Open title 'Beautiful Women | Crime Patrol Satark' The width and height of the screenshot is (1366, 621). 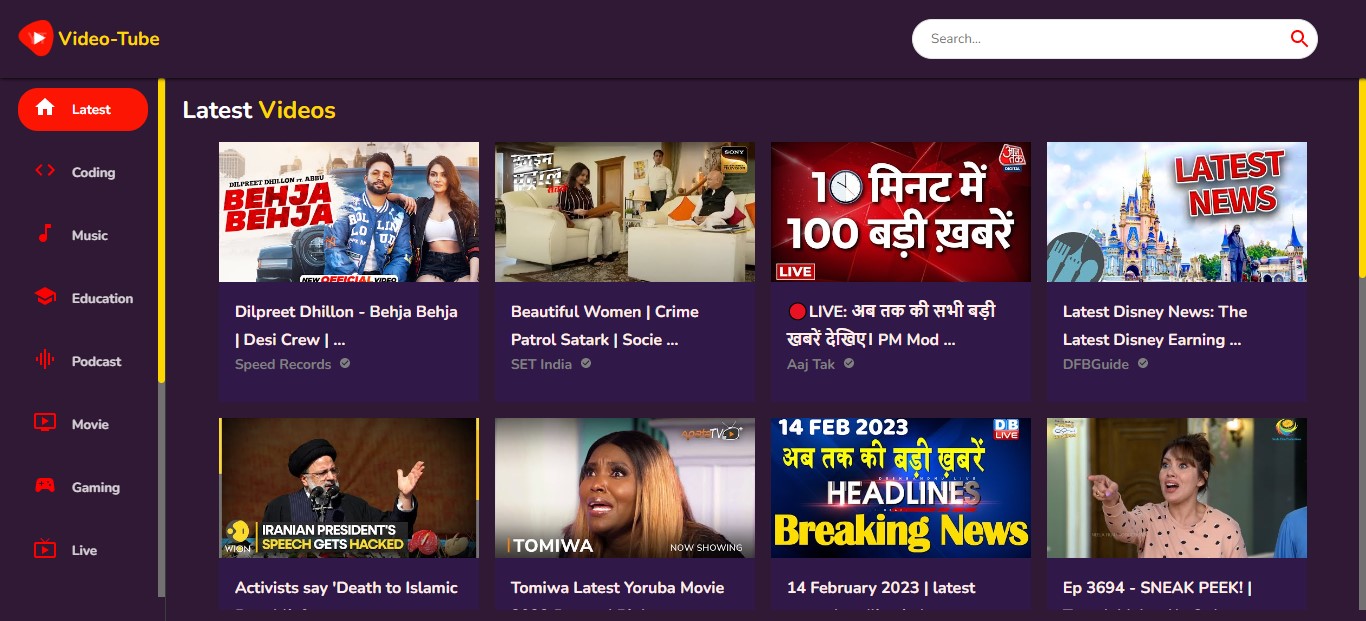pyautogui.click(x=605, y=325)
